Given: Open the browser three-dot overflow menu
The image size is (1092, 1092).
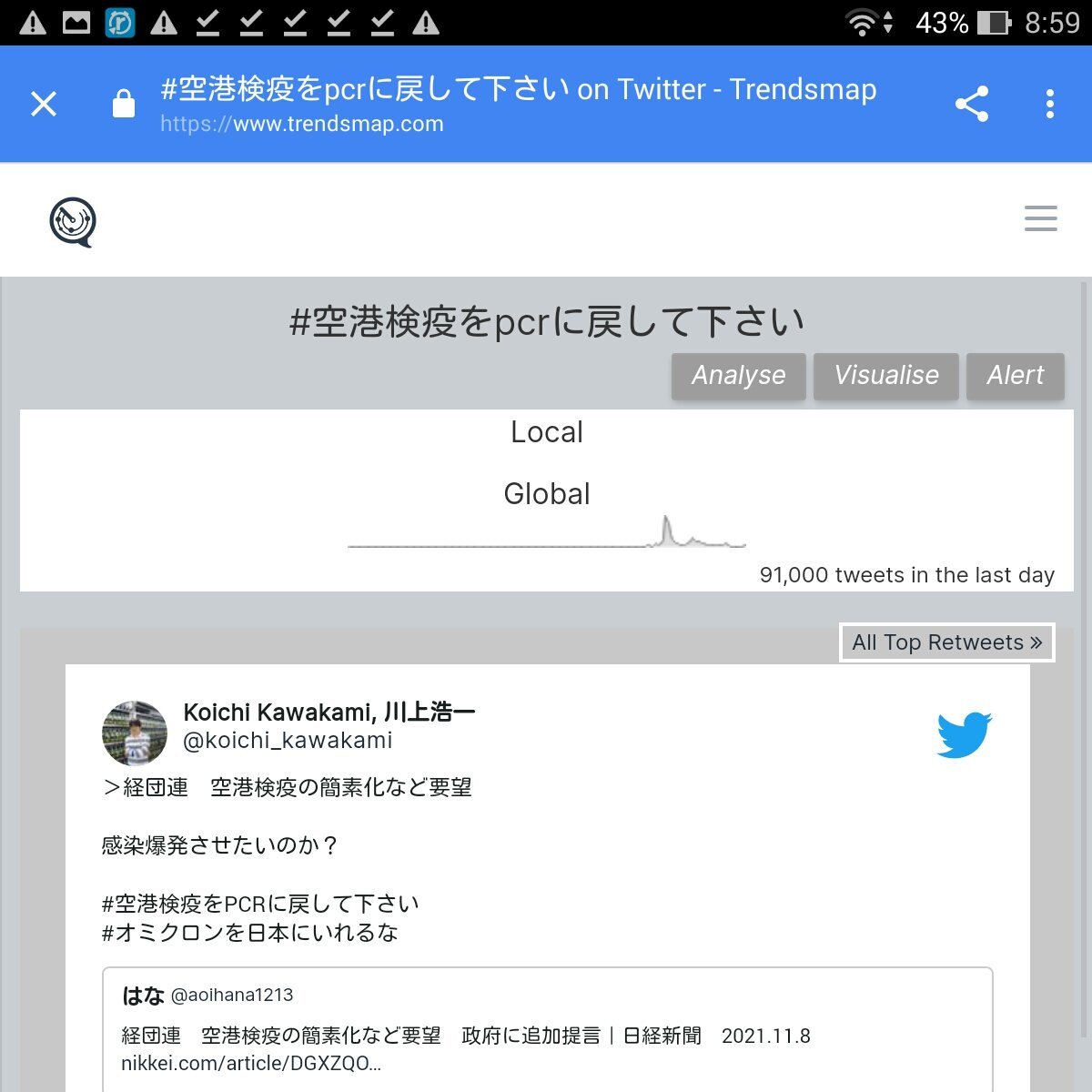Looking at the screenshot, I should 1050,104.
